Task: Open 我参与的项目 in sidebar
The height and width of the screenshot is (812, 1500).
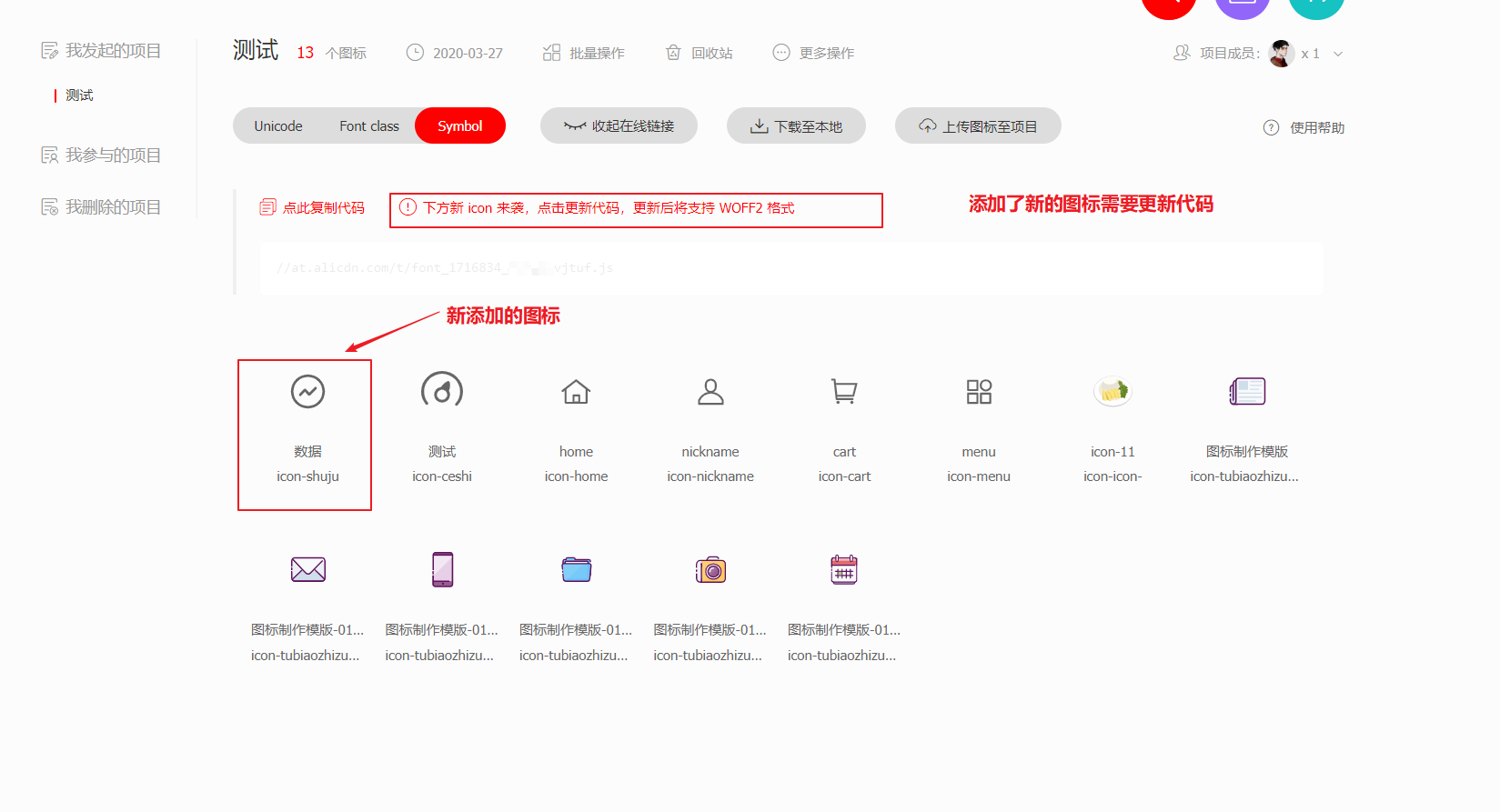Action: click(113, 155)
